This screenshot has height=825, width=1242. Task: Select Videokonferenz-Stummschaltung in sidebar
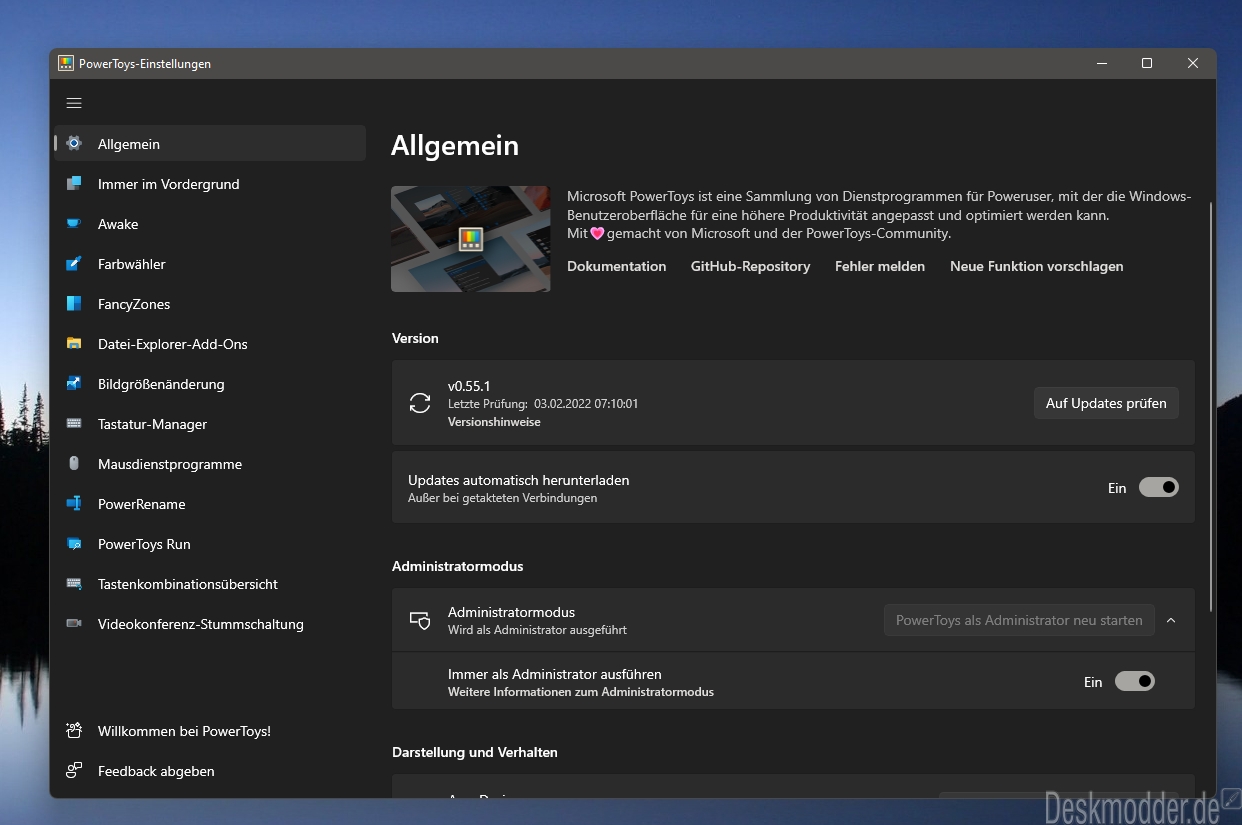pyautogui.click(x=210, y=624)
